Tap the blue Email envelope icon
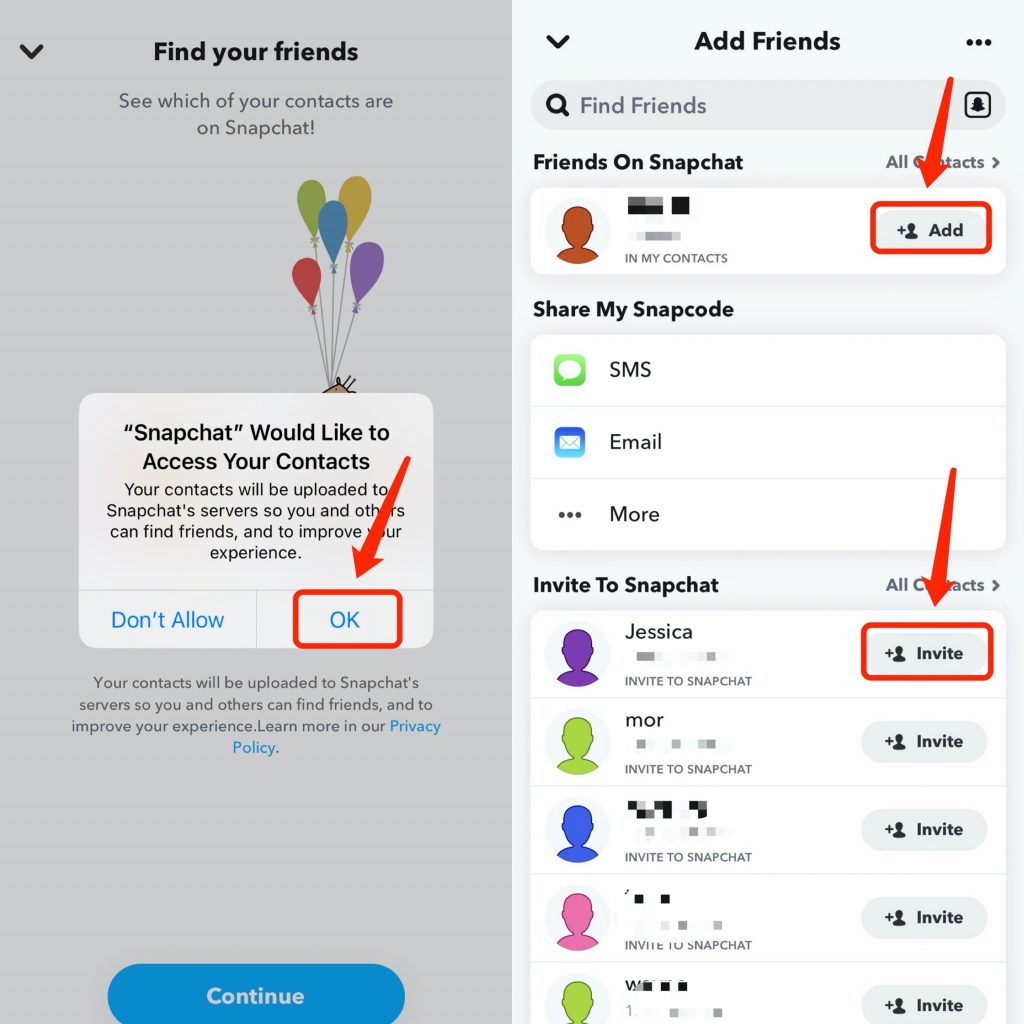1024x1024 pixels. click(569, 442)
